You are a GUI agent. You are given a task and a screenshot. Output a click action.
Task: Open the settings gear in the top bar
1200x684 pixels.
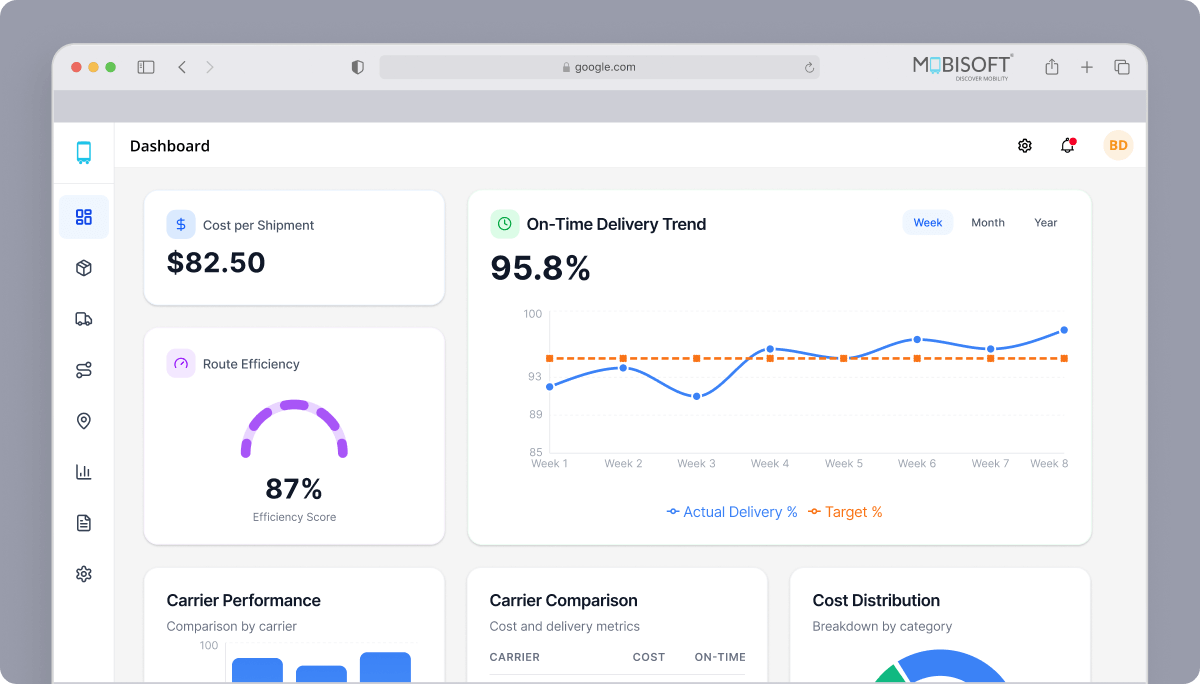pyautogui.click(x=1024, y=145)
